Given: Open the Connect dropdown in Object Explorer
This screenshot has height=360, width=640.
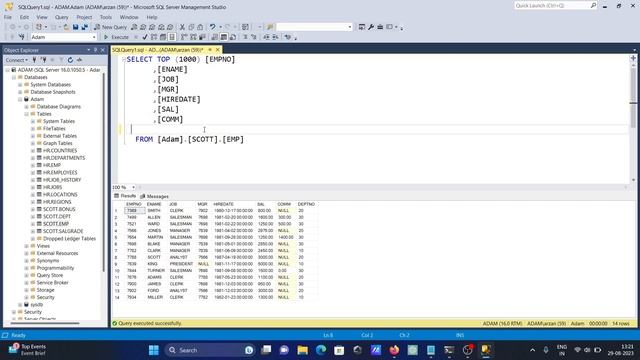Looking at the screenshot, I should pos(16,60).
